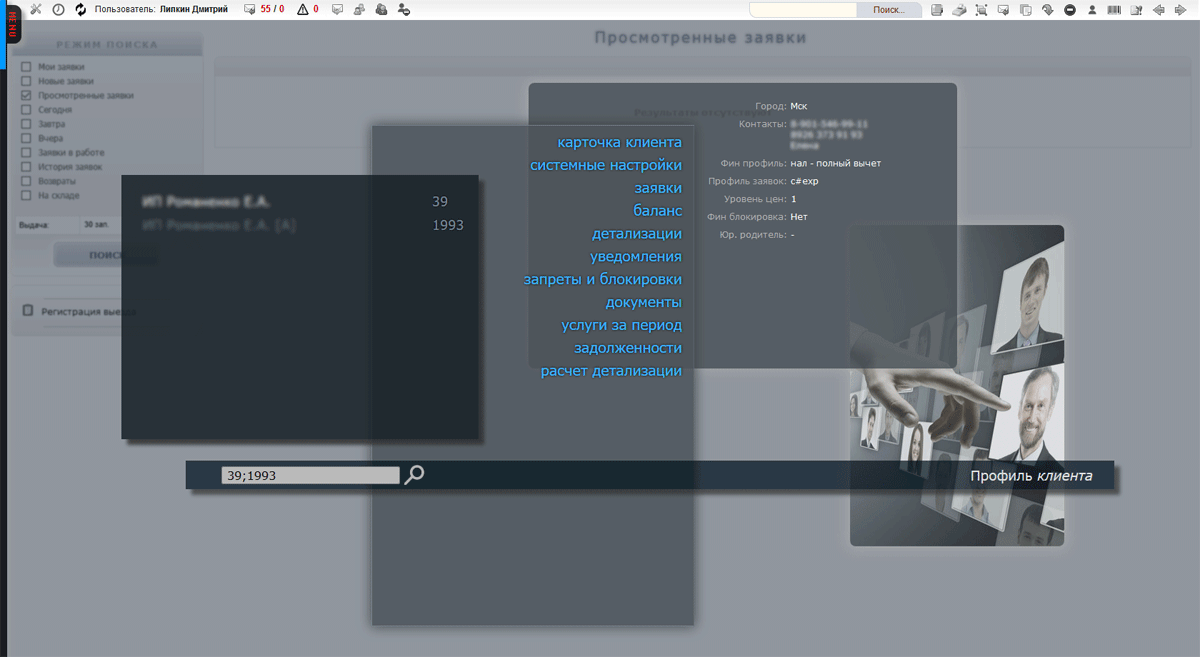Open the clock icon in top toolbar
This screenshot has height=657, width=1200.
point(58,9)
